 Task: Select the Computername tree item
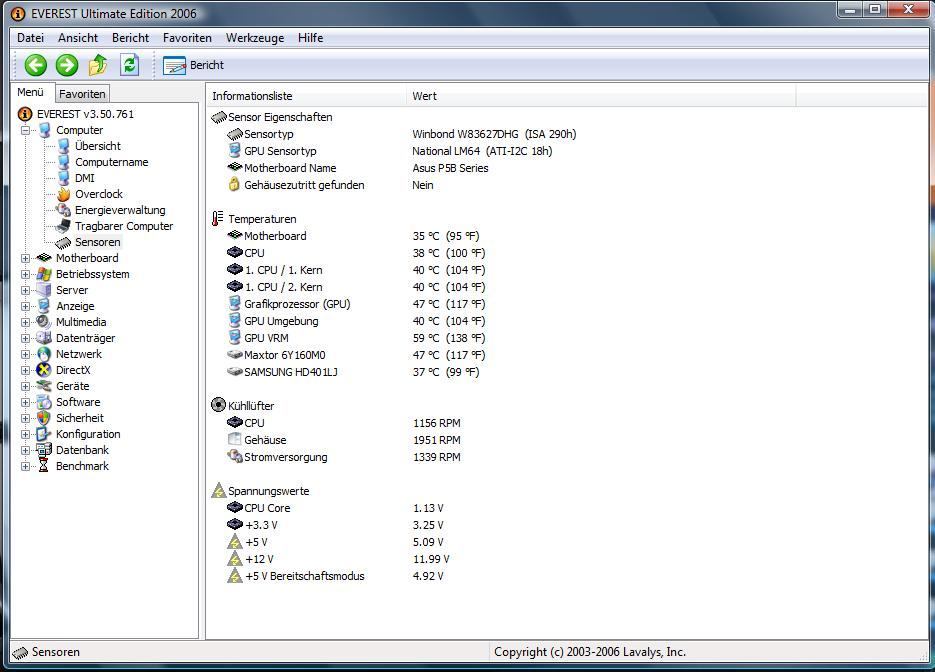pos(112,162)
